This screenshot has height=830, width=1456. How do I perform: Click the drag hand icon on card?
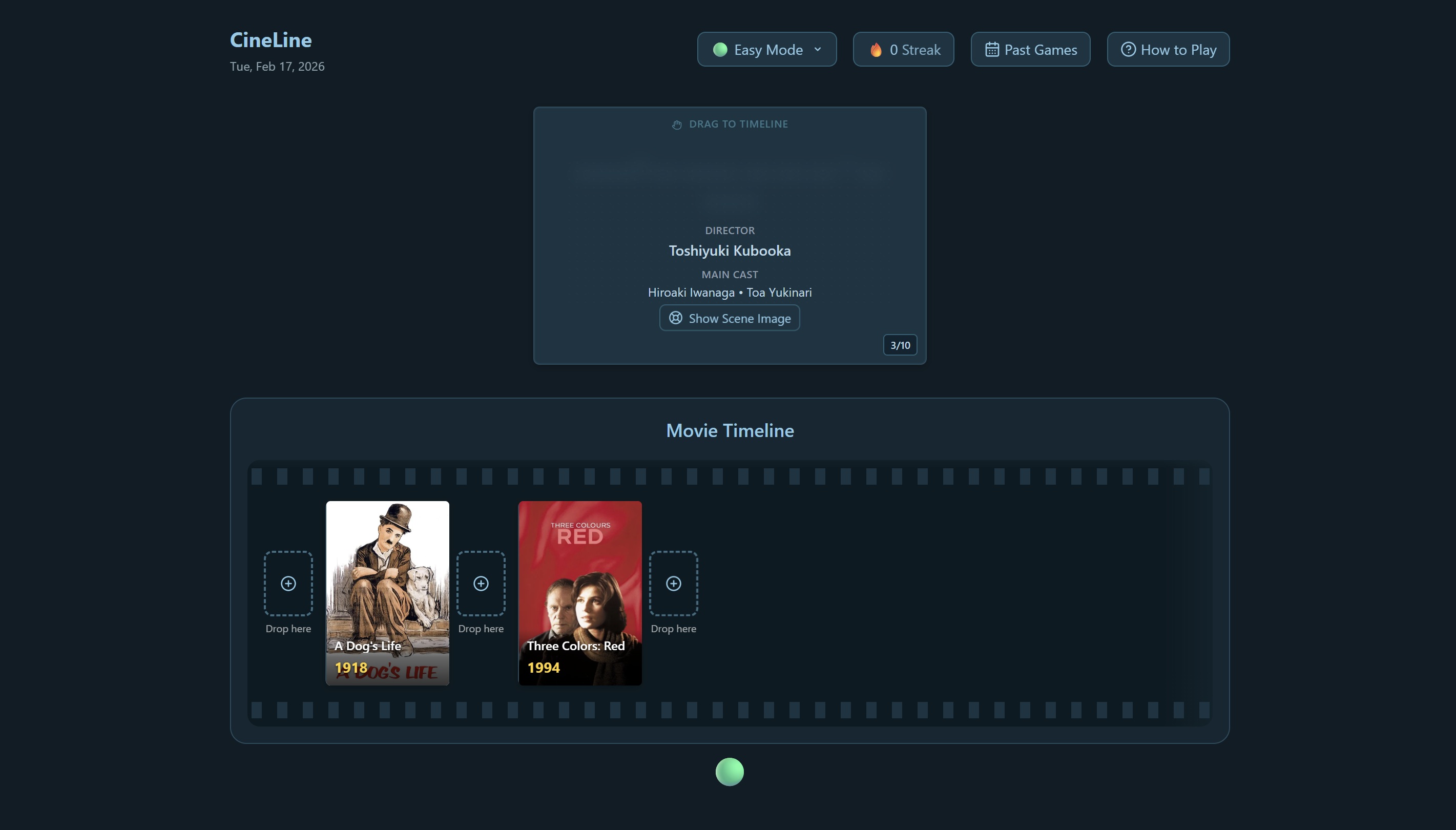[677, 125]
